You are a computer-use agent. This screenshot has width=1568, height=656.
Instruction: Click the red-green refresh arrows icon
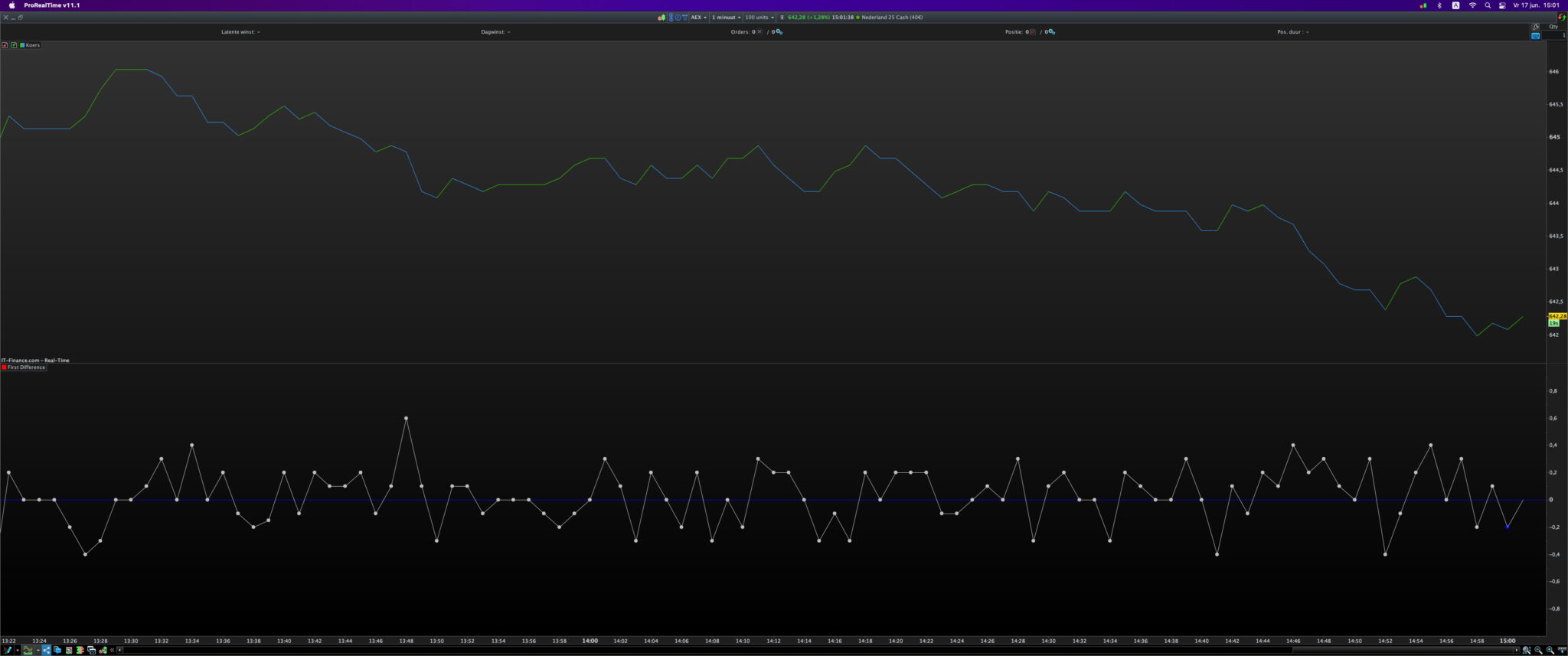coord(1561,17)
